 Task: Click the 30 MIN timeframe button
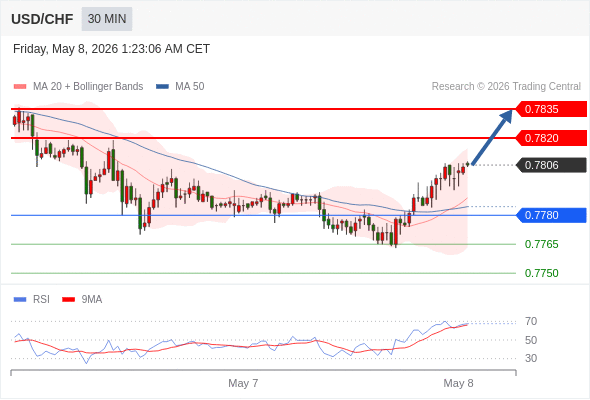107,19
